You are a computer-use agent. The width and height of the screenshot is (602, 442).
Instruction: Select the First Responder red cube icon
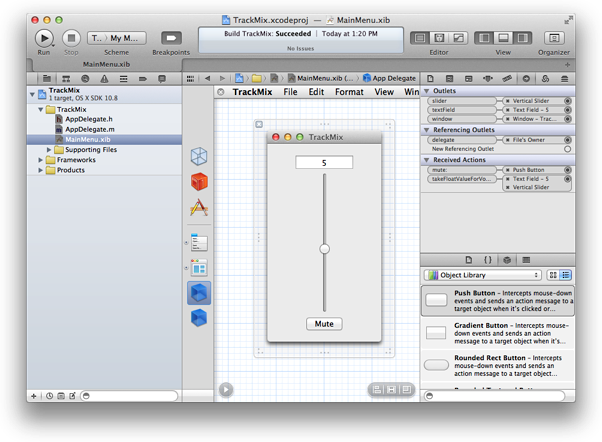pyautogui.click(x=199, y=182)
